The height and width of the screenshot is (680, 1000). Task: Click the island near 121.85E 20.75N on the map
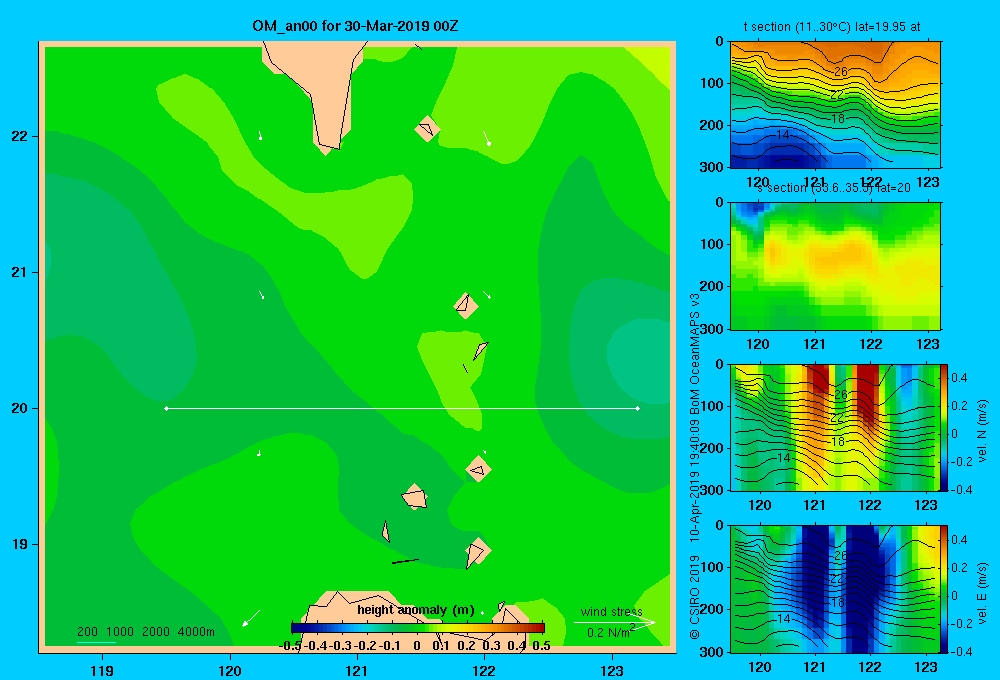click(x=466, y=305)
